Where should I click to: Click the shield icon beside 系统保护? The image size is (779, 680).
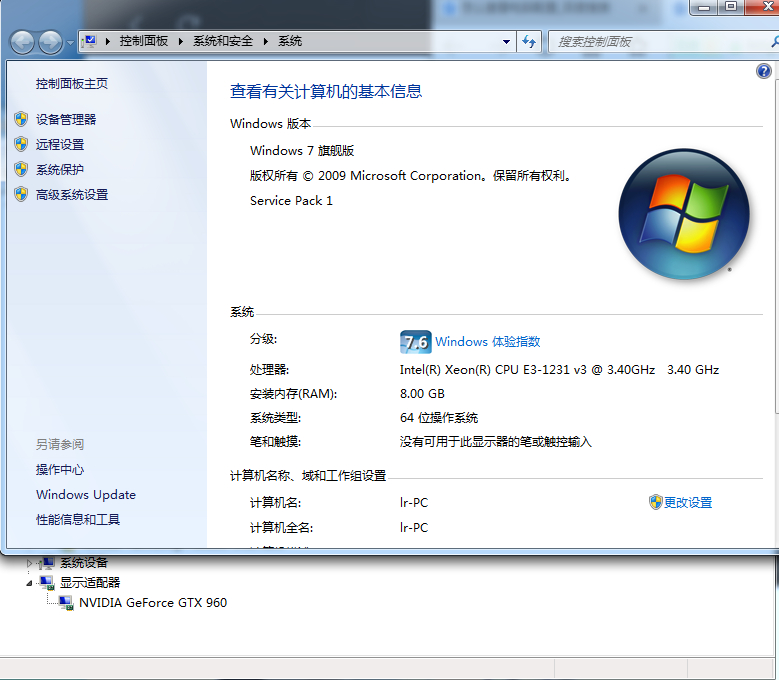(21, 169)
